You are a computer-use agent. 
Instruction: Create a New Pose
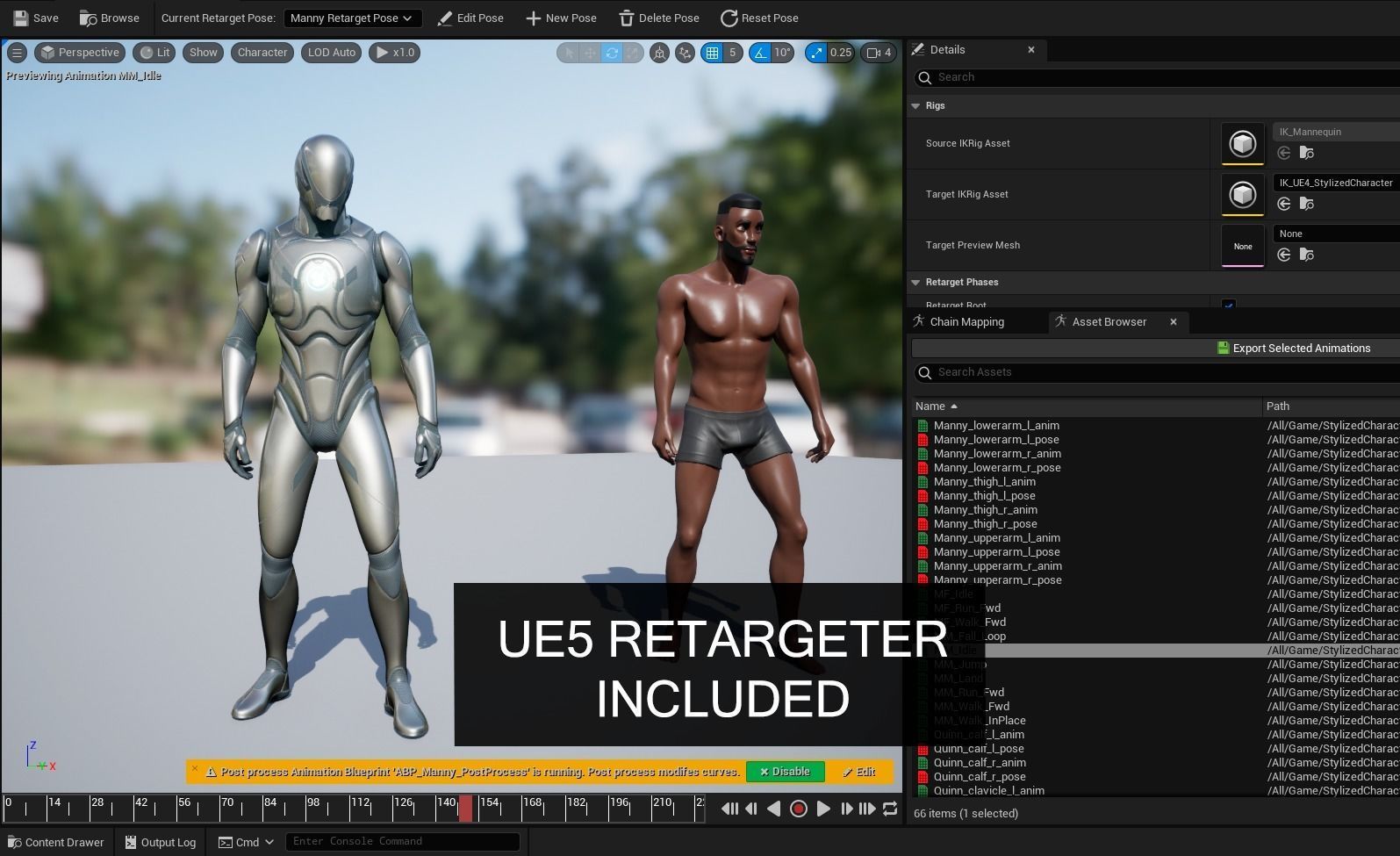tap(561, 18)
